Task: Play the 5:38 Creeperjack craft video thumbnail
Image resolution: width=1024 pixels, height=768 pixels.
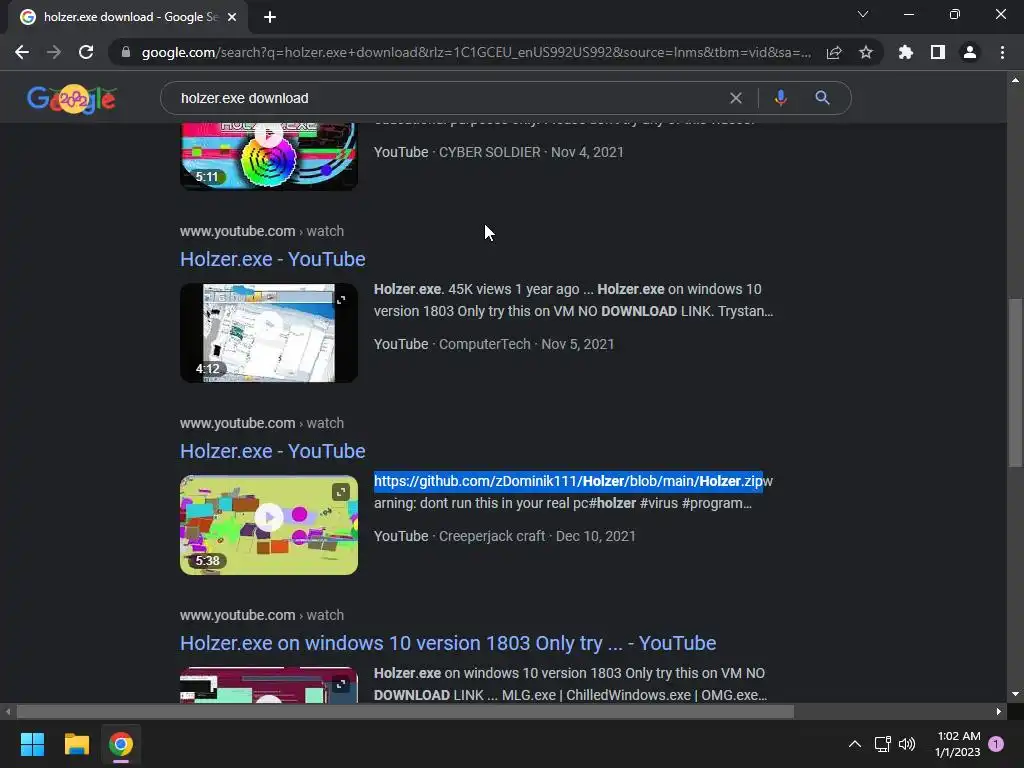Action: point(269,525)
